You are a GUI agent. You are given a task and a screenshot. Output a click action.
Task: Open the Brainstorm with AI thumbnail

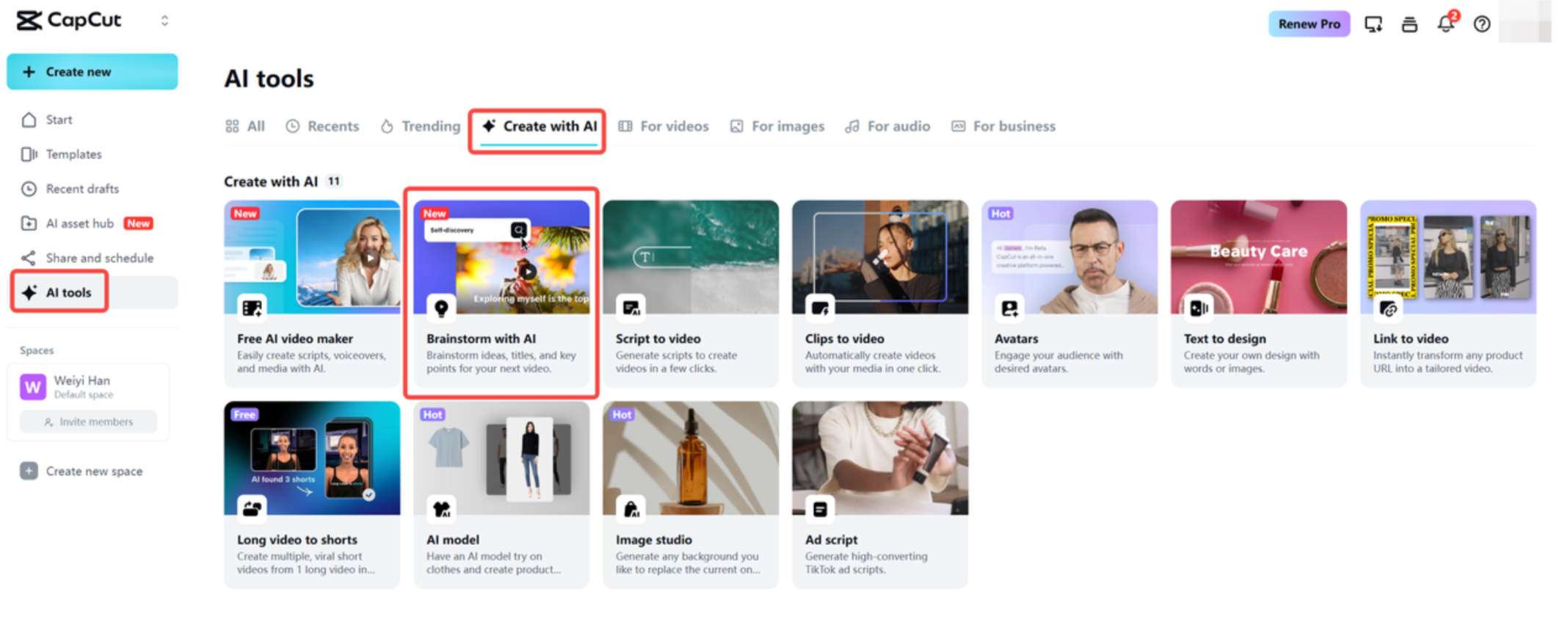501,257
